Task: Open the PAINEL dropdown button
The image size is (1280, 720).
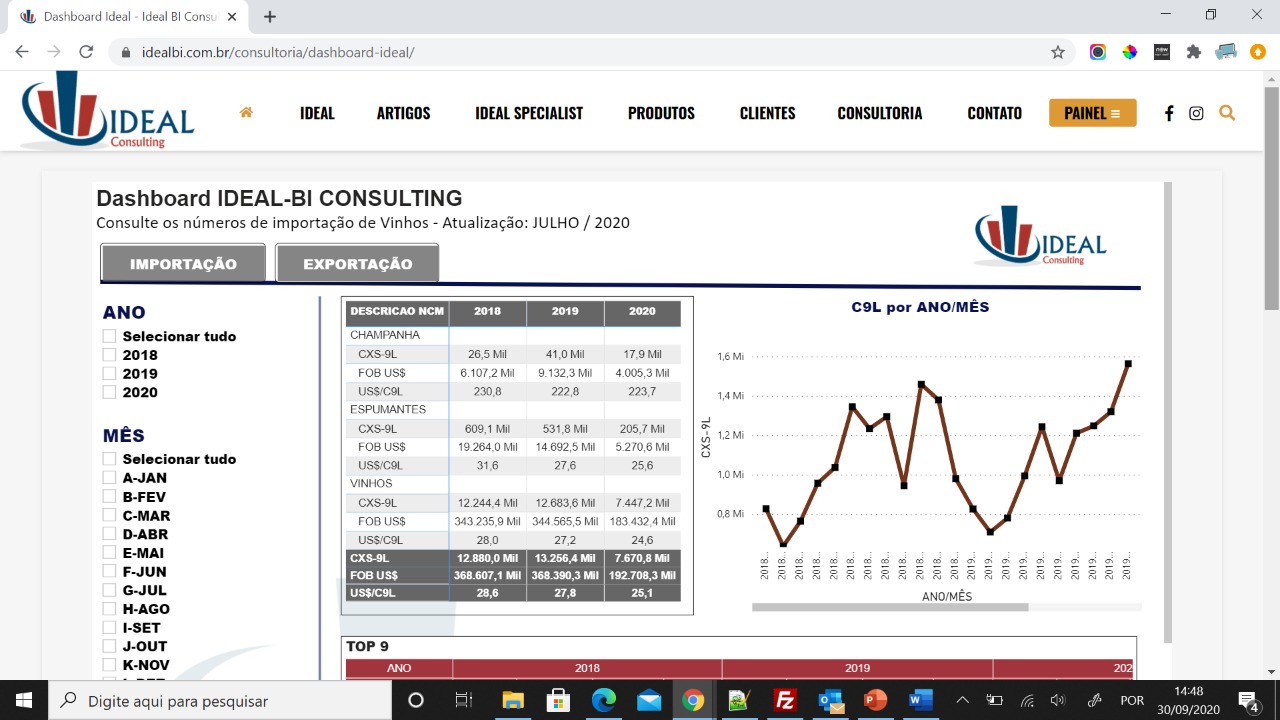Action: click(x=1093, y=113)
